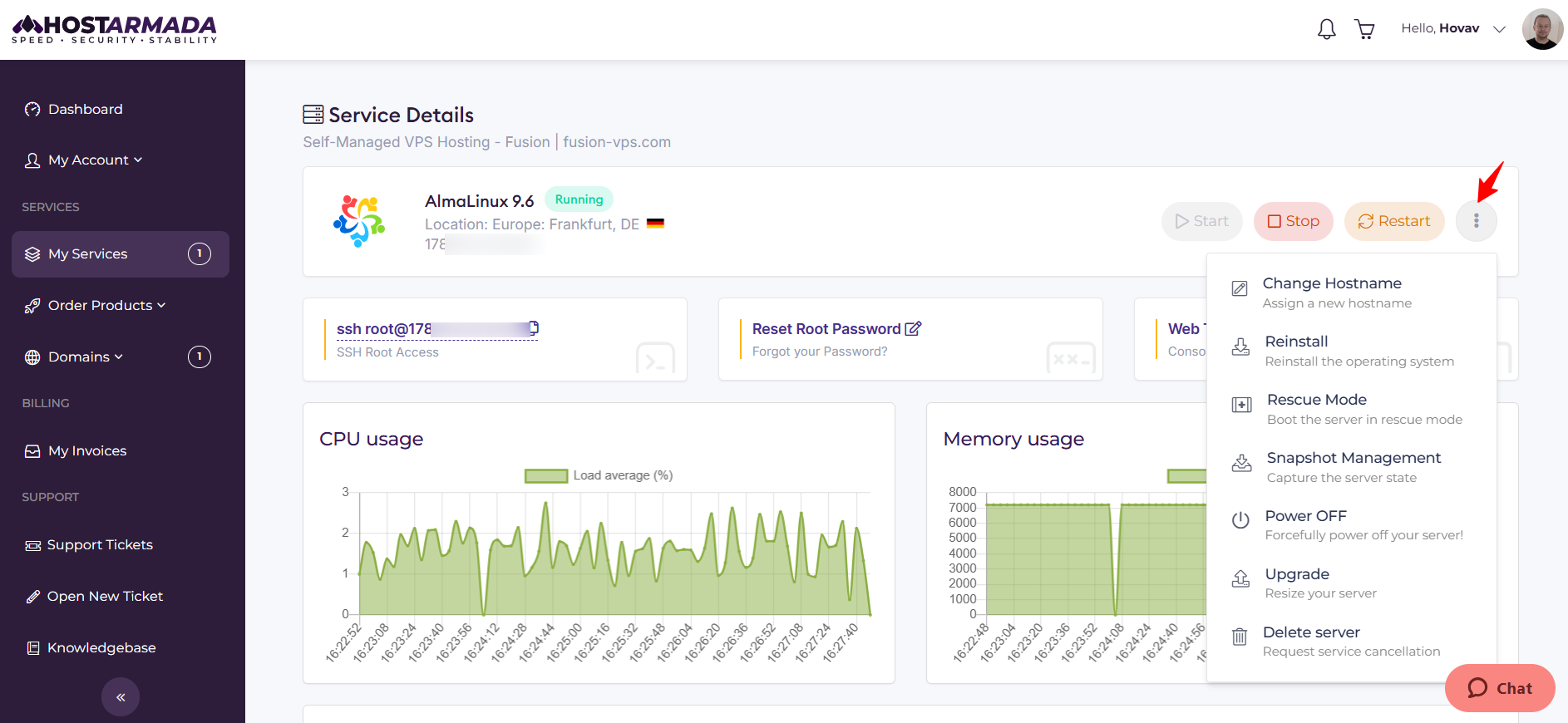
Task: Click Reset Root Password link
Action: [826, 329]
